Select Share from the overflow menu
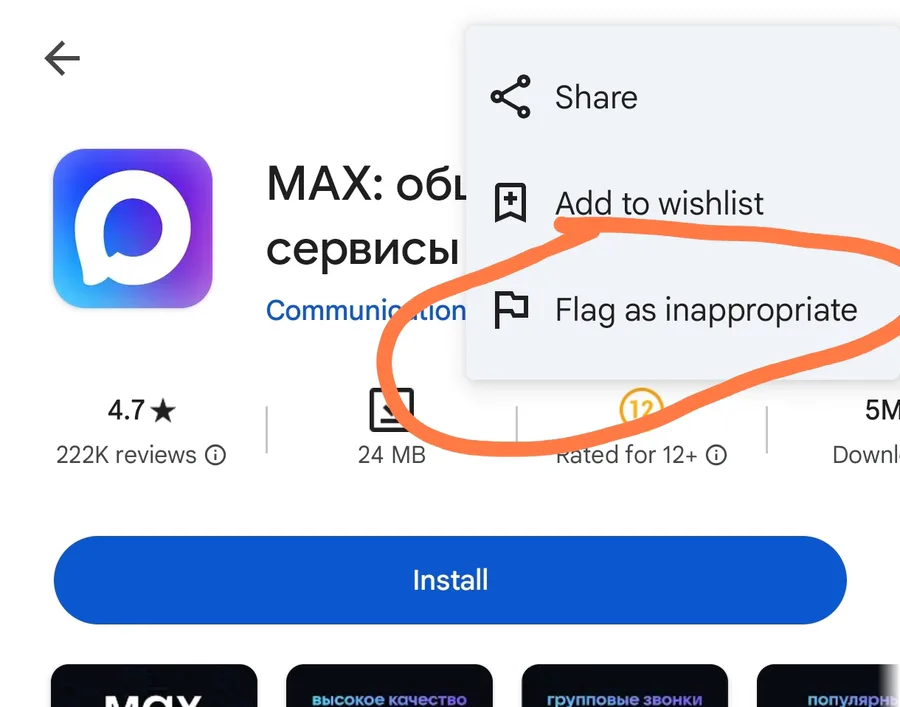 (x=682, y=96)
